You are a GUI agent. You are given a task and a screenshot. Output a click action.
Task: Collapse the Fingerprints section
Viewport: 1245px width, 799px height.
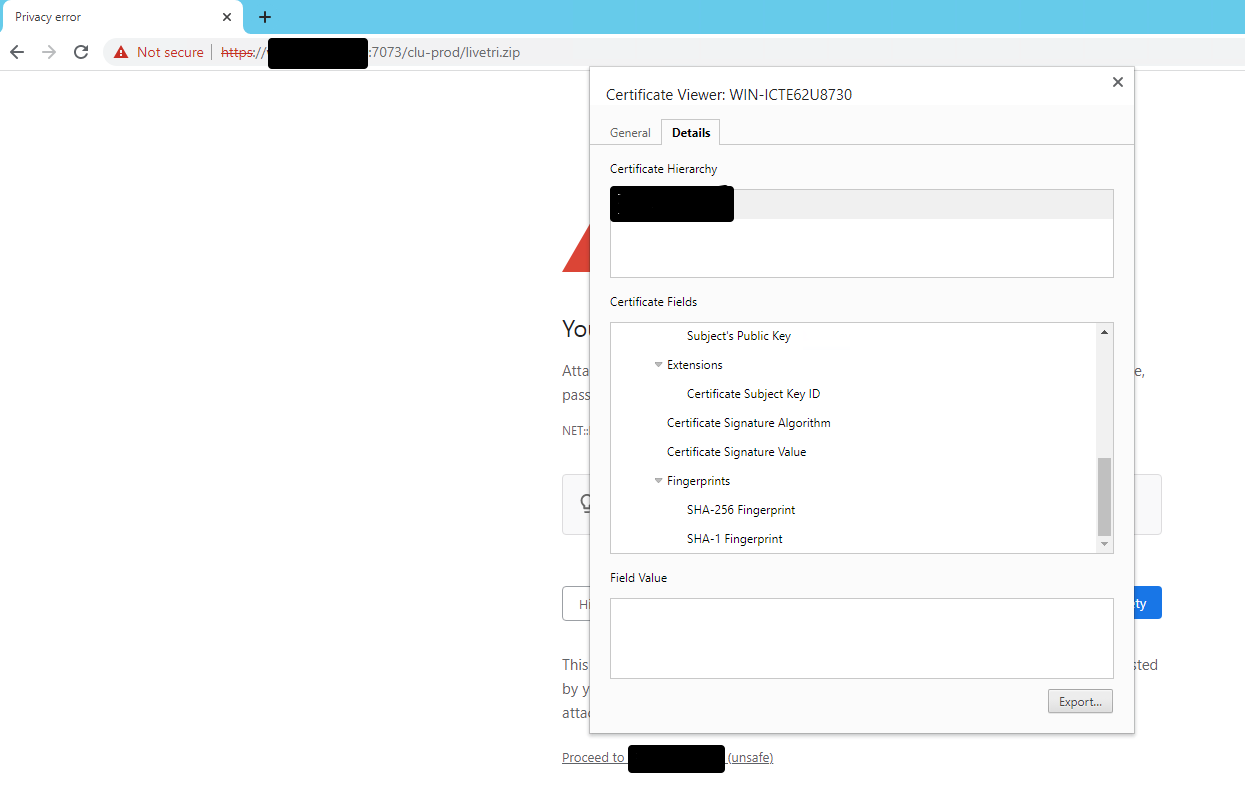[x=658, y=480]
